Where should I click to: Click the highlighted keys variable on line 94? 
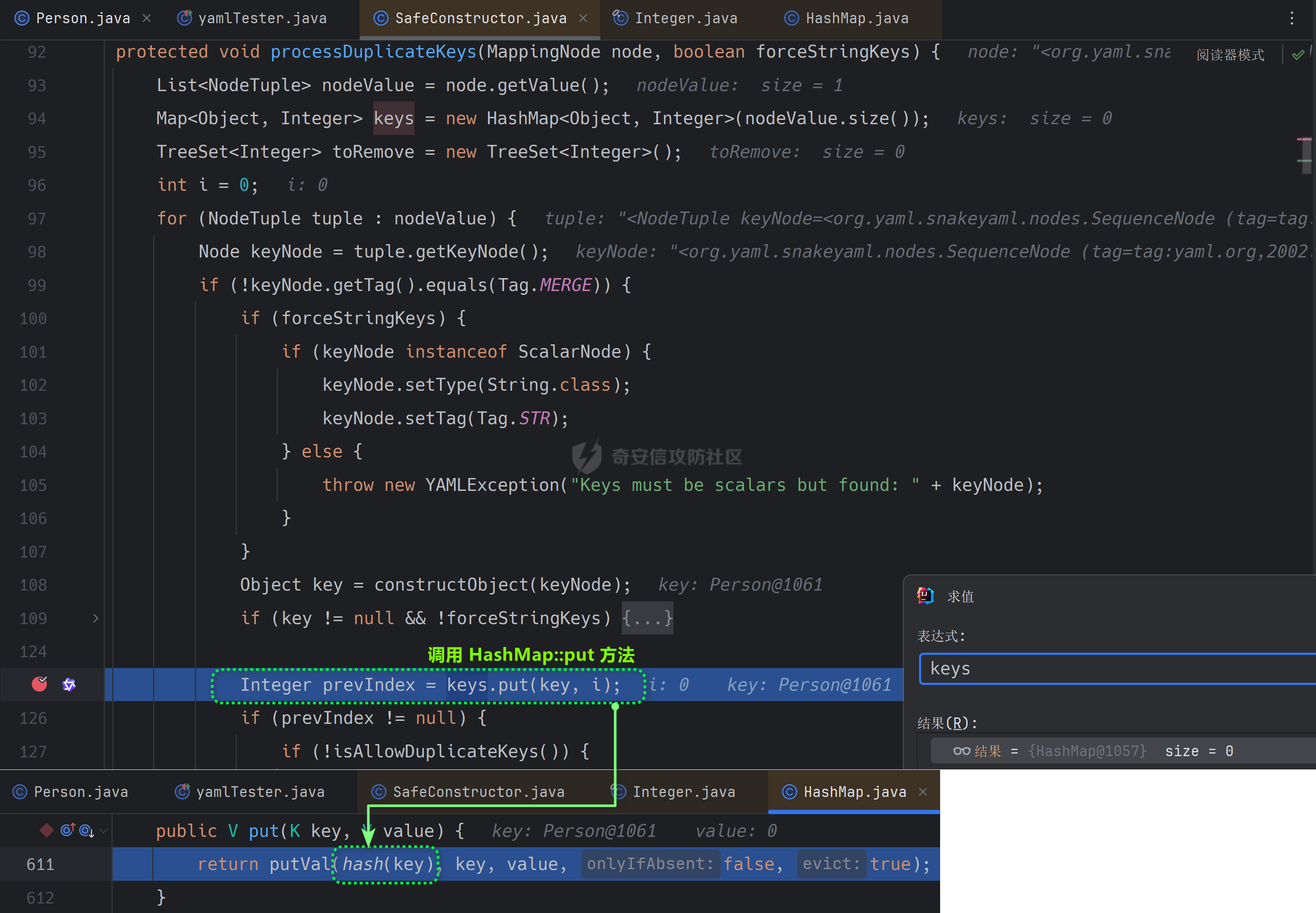pos(394,118)
